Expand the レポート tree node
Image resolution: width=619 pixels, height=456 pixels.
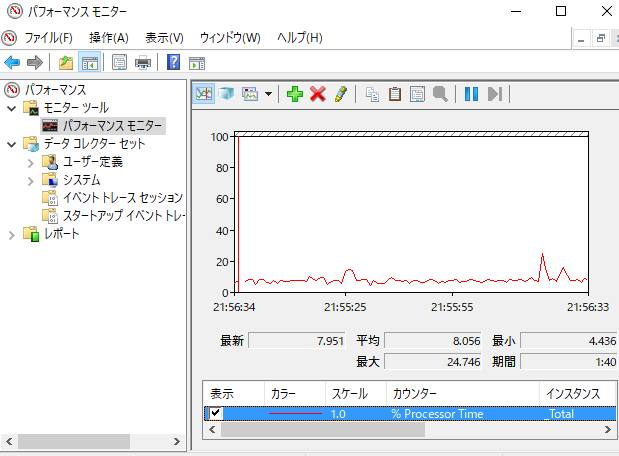click(x=12, y=234)
